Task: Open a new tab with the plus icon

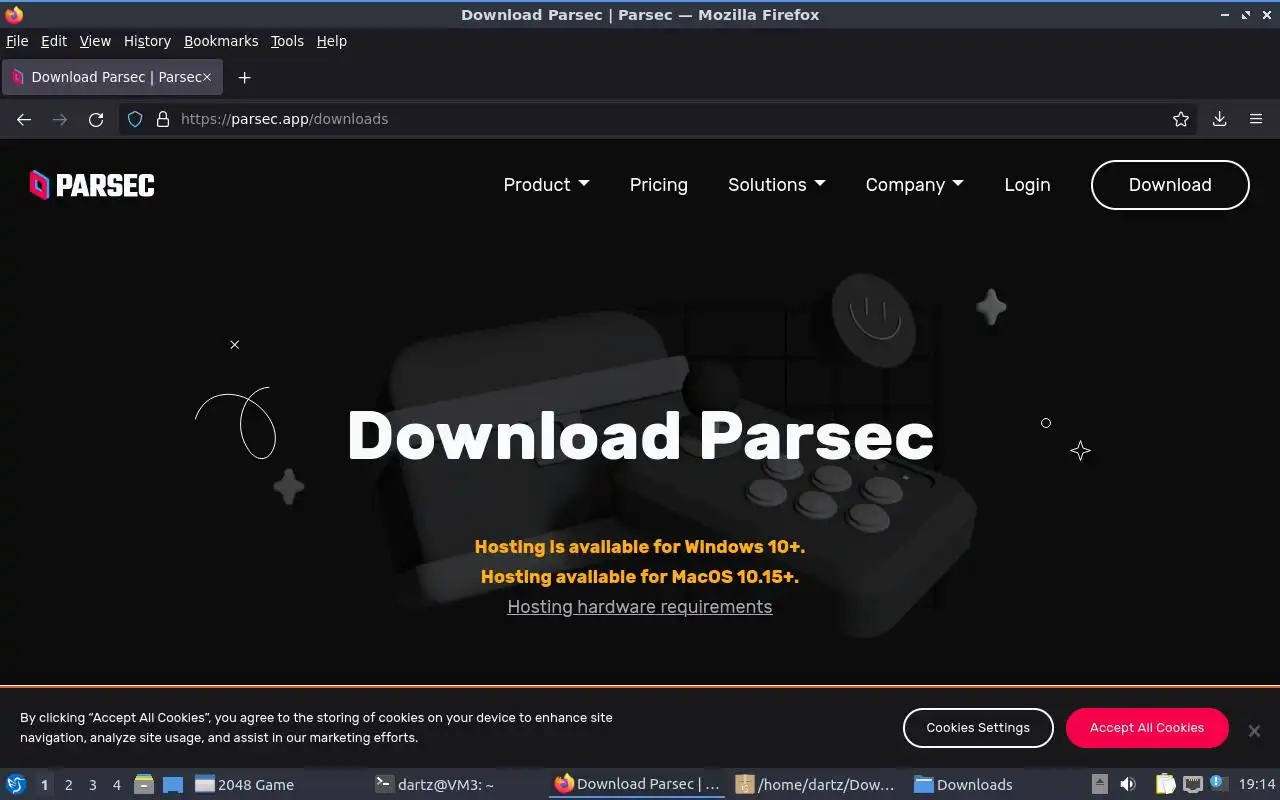Action: (x=244, y=77)
